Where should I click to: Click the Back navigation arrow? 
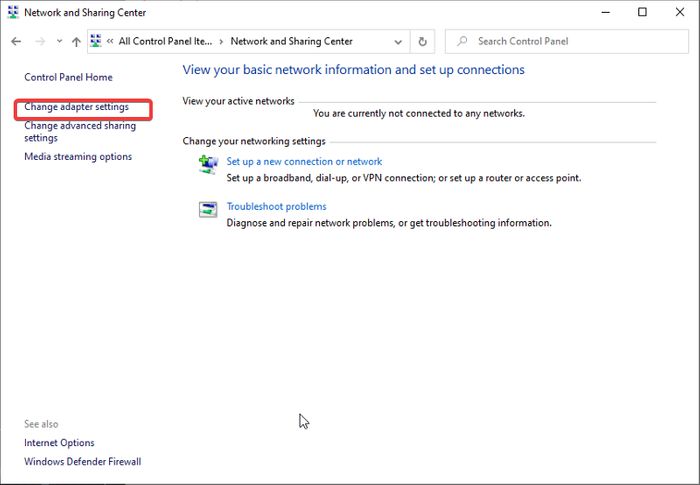[x=16, y=42]
